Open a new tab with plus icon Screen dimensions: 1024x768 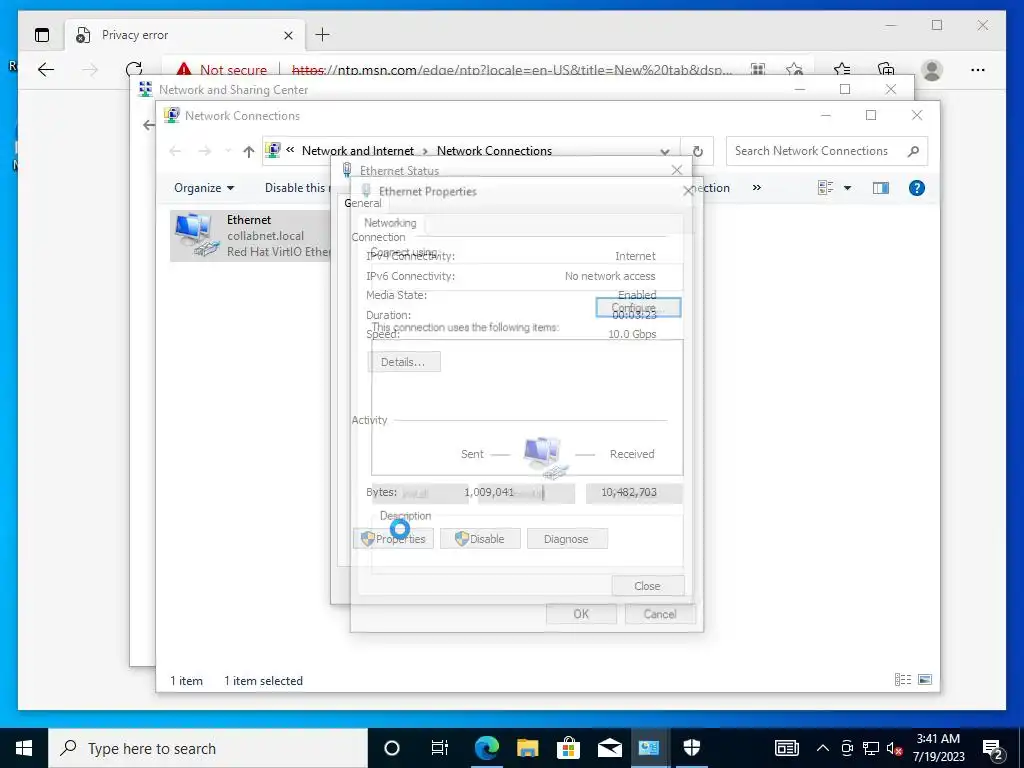point(323,35)
